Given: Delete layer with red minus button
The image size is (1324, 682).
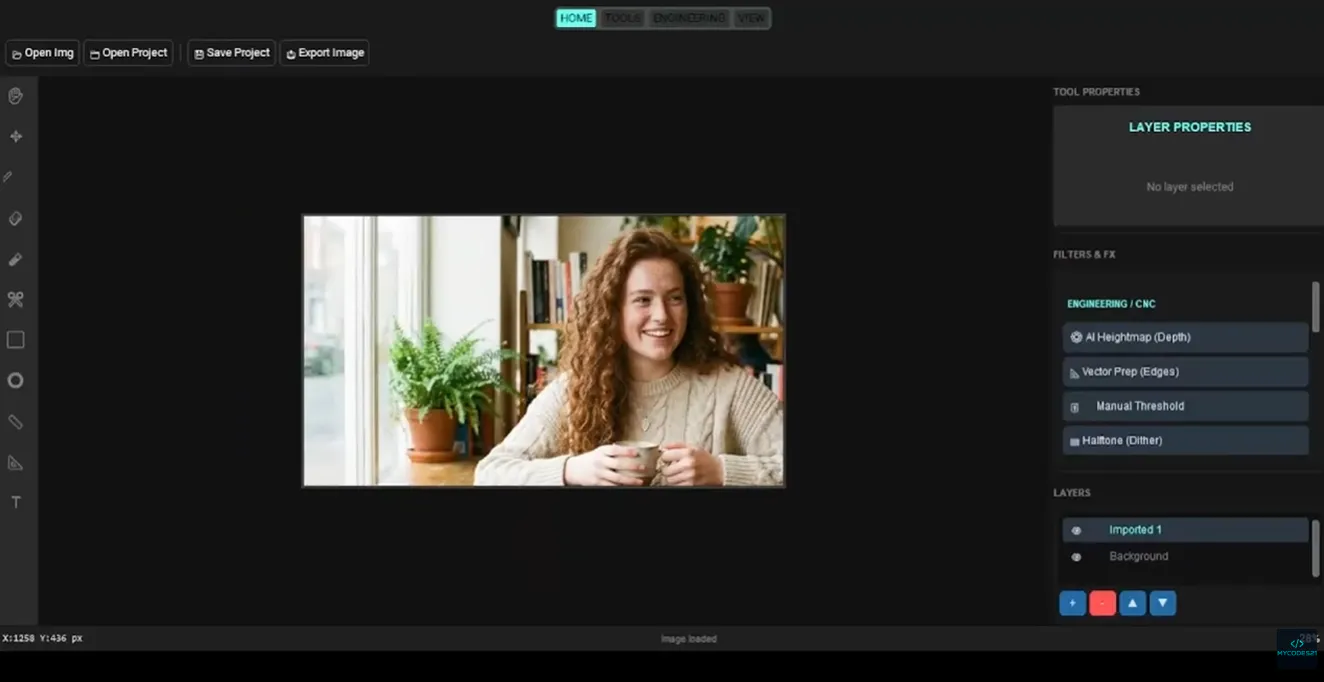Looking at the screenshot, I should coord(1102,603).
